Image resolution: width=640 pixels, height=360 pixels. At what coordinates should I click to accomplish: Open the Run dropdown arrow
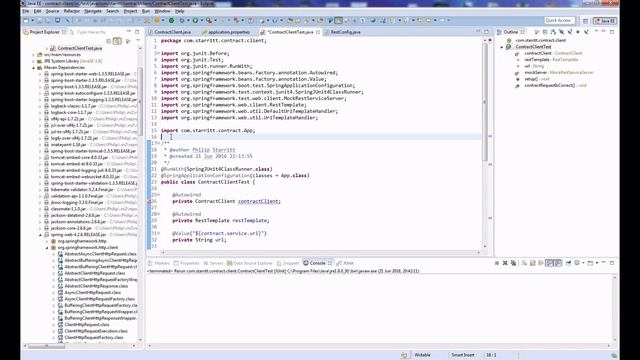201,20
